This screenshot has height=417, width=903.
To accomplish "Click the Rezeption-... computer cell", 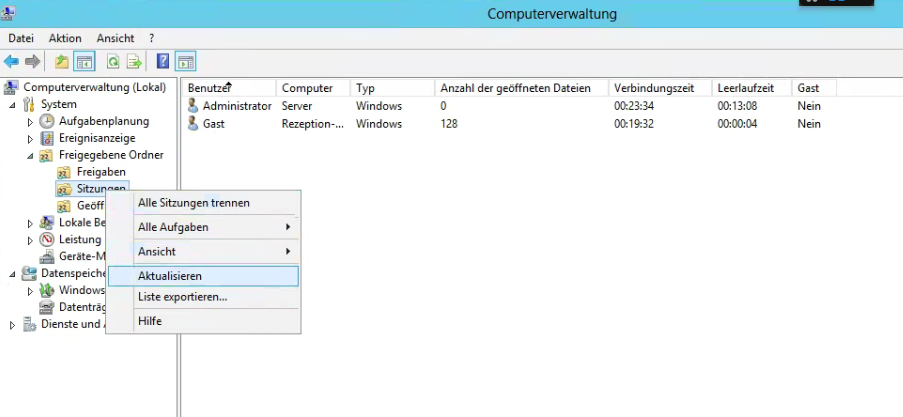I will click(313, 123).
